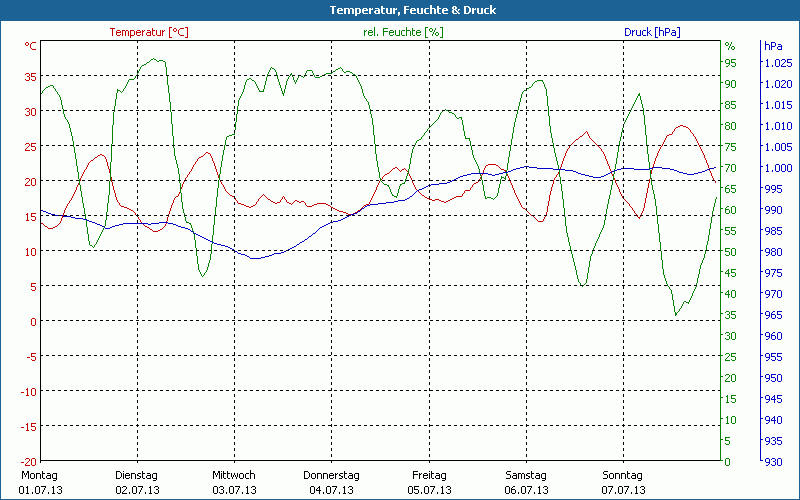The height and width of the screenshot is (500, 800).
Task: Click the '990' pressure axis value
Action: coord(773,210)
